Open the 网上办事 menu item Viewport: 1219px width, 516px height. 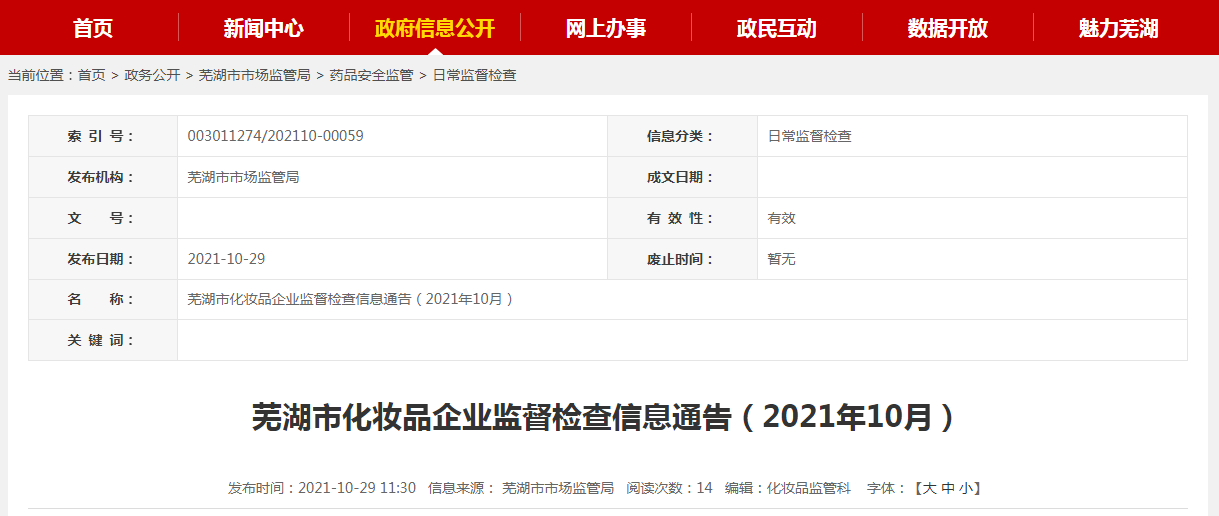point(606,28)
